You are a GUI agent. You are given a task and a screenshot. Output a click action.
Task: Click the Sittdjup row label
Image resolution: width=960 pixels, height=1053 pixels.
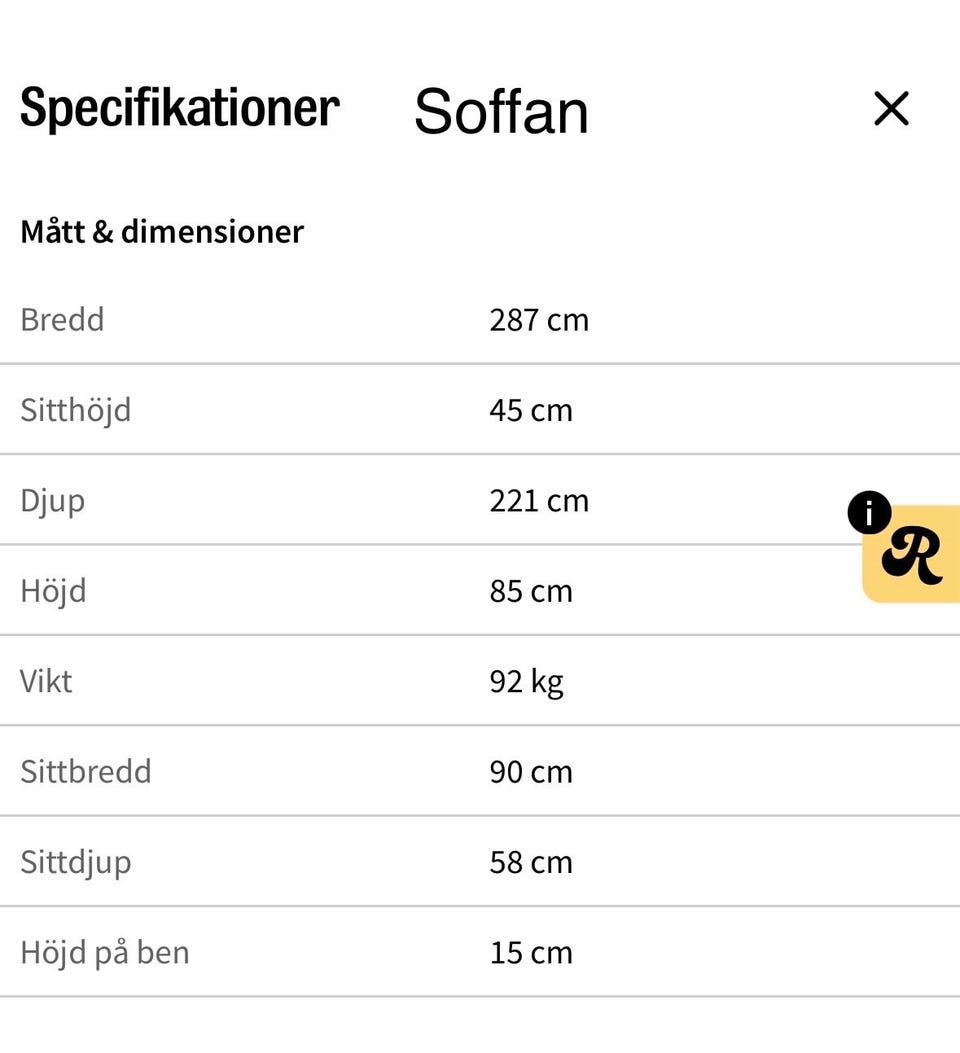76,864
